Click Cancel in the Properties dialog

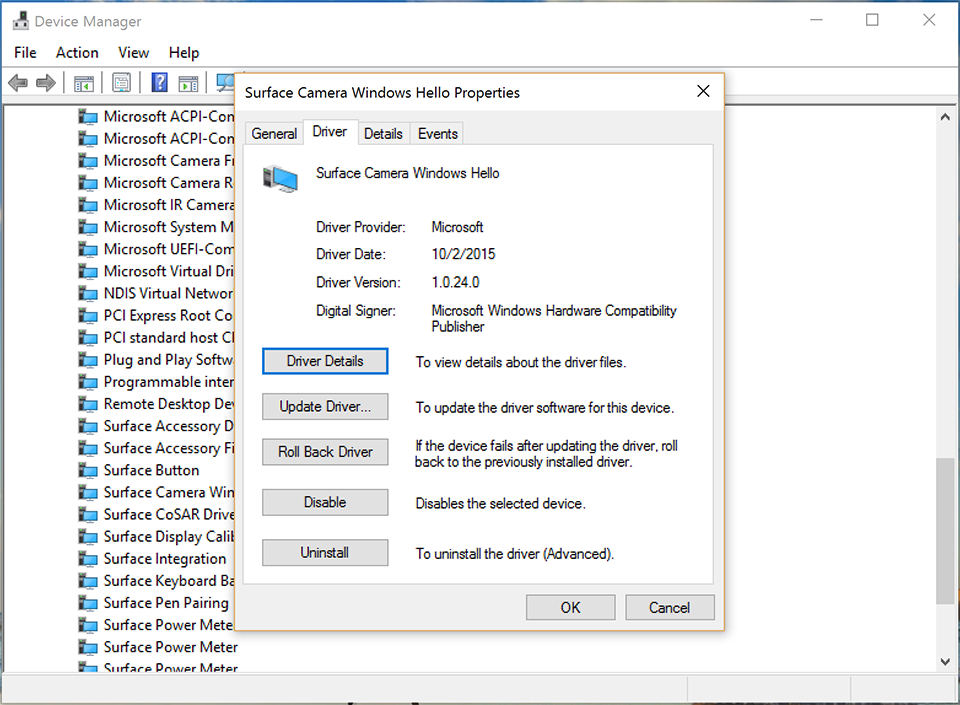point(670,608)
